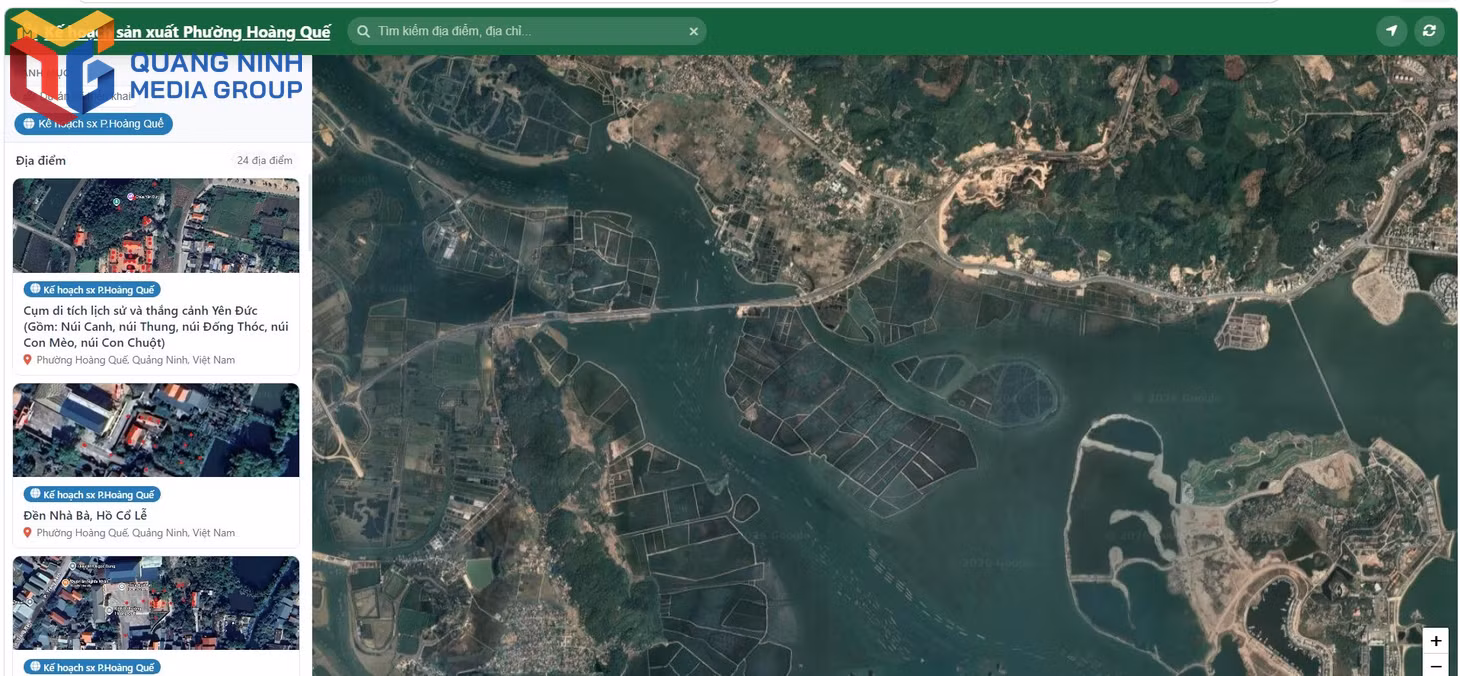Click the refresh icon in the header

tap(1429, 31)
